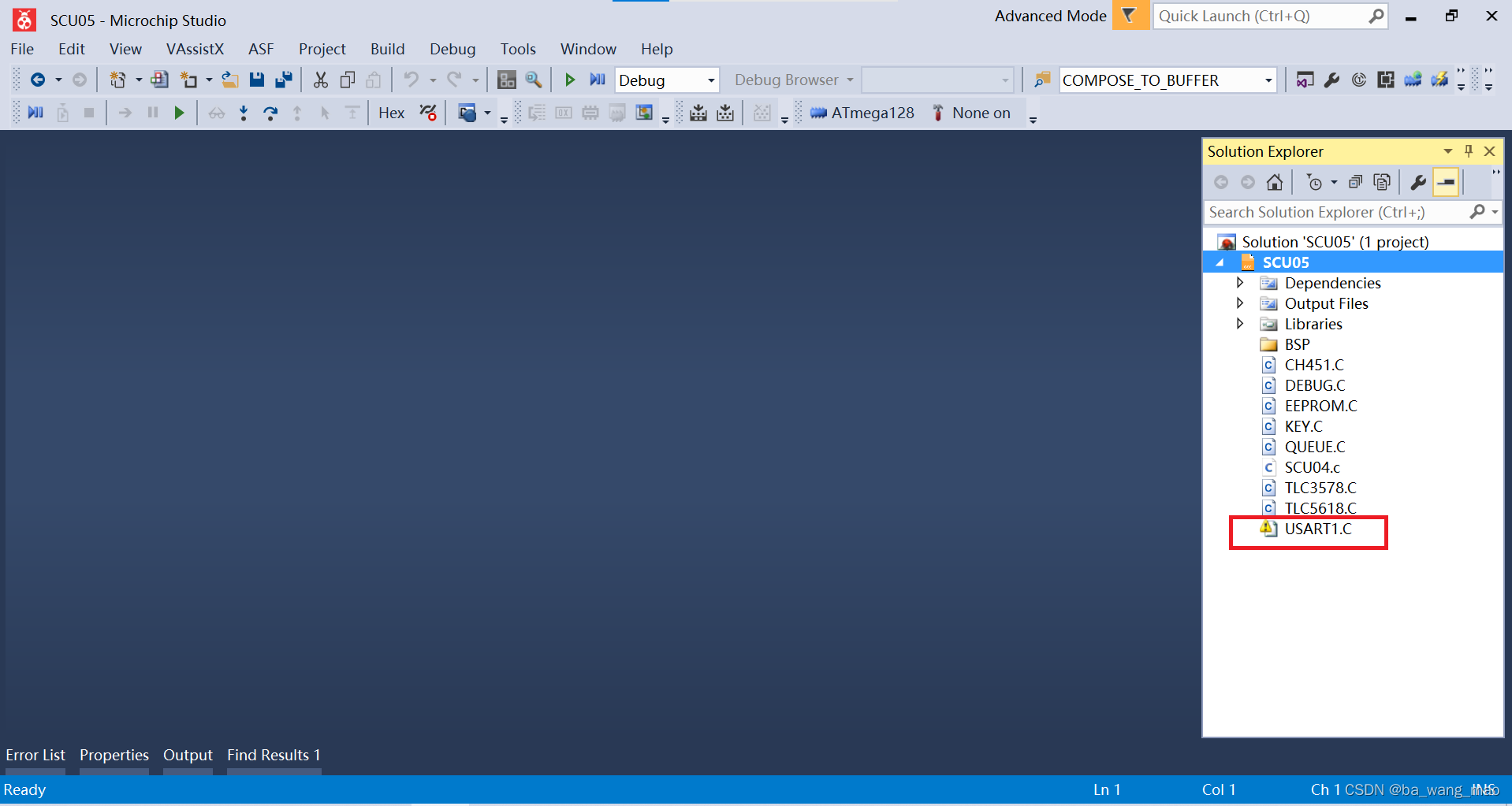Select the USART1.C file
The height and width of the screenshot is (806, 1512).
click(x=1317, y=529)
